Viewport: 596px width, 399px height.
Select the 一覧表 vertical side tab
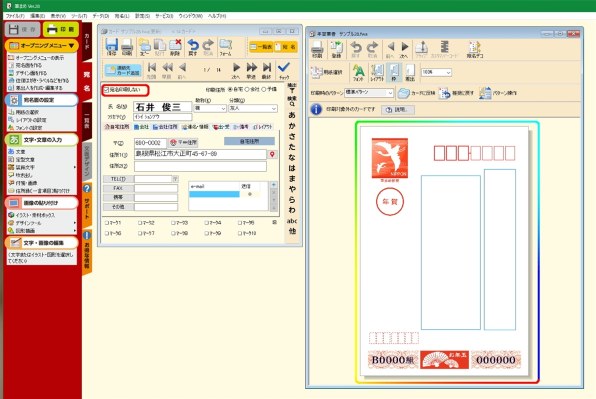87,121
